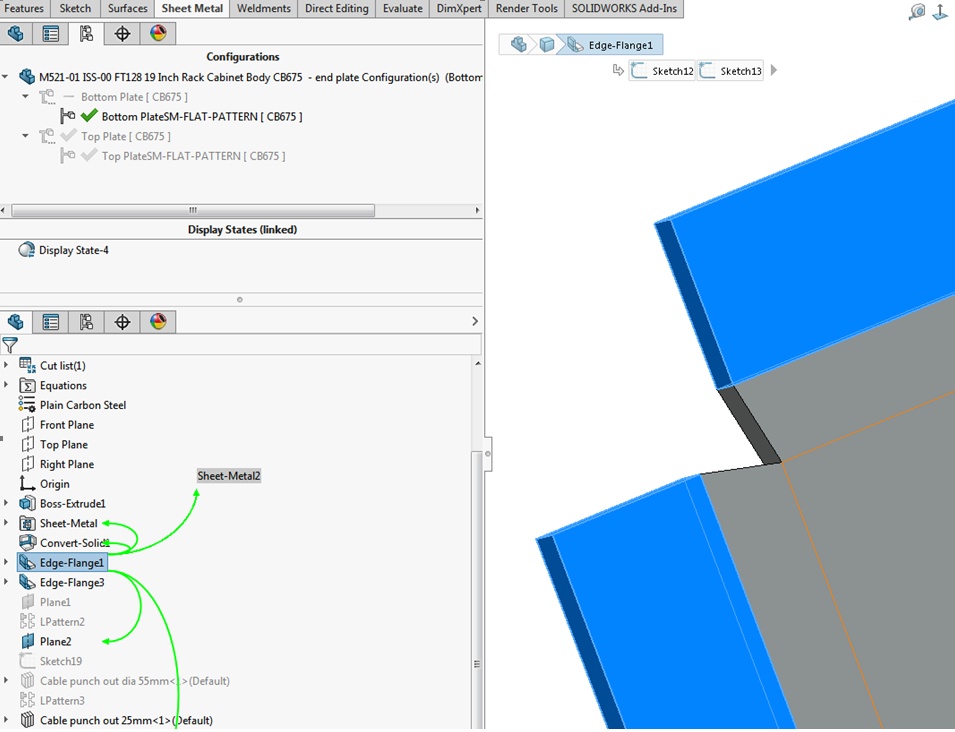Expand the Edge-Flange1 feature
Viewport: 955px width, 732px height.
point(6,562)
